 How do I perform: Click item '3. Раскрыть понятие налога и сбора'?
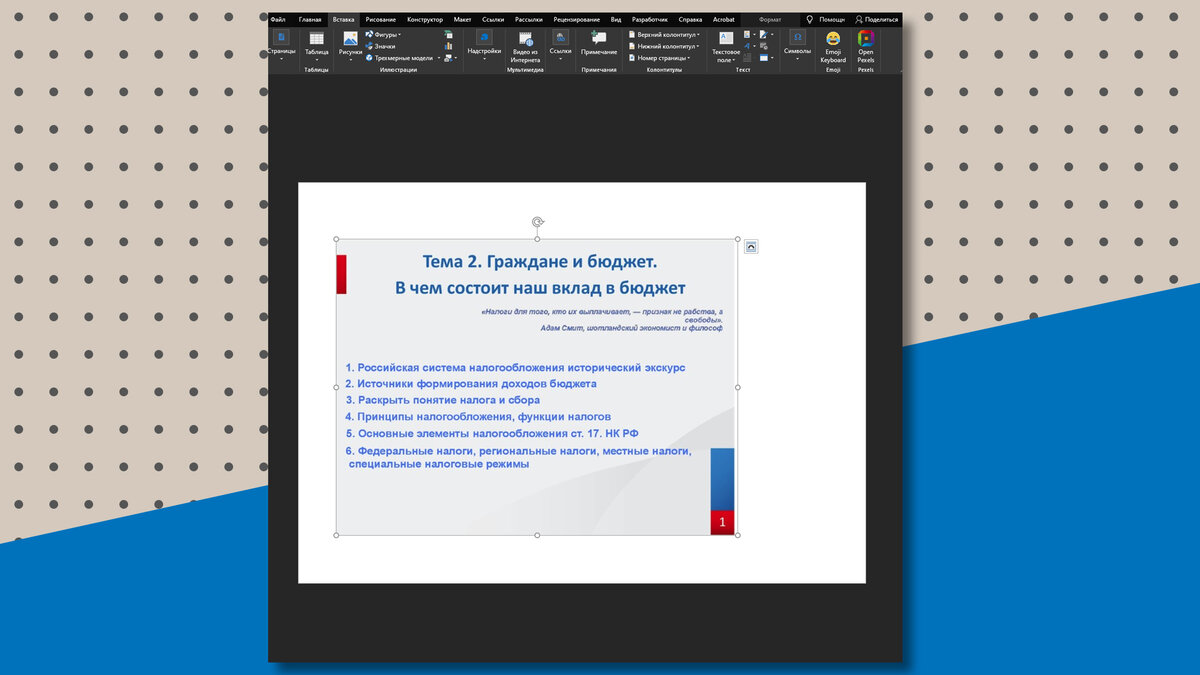tap(443, 399)
